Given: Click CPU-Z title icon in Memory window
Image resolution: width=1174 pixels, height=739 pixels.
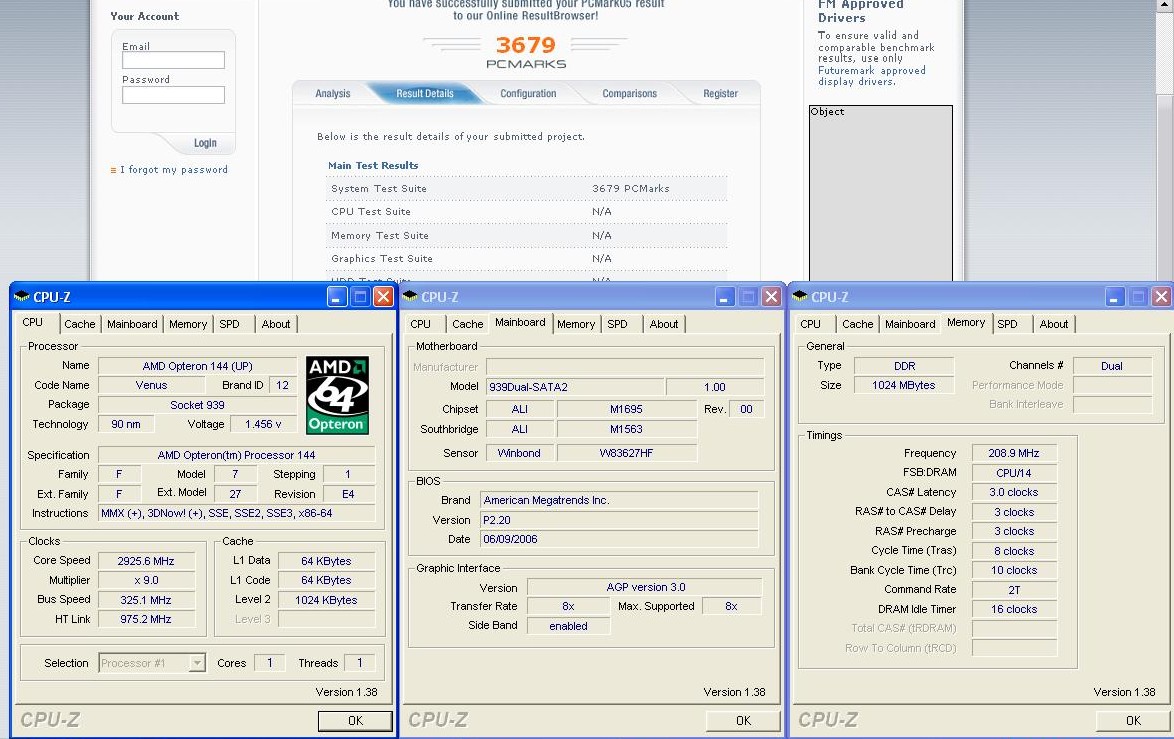Looking at the screenshot, I should (x=800, y=296).
